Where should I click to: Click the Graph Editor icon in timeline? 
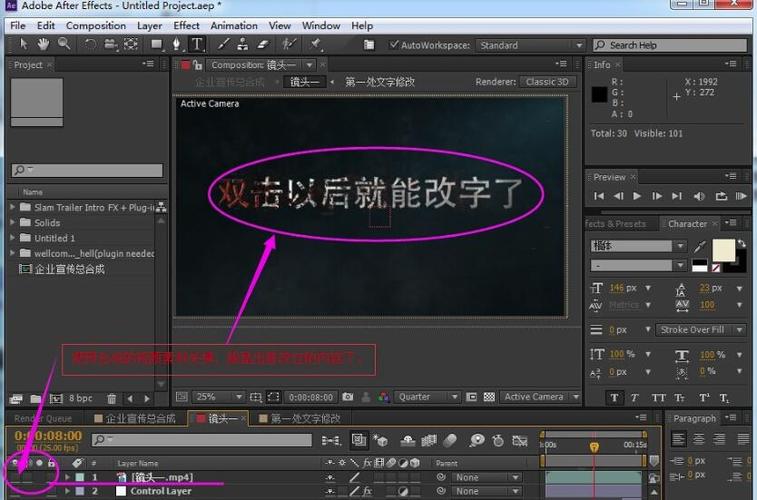[x=519, y=440]
